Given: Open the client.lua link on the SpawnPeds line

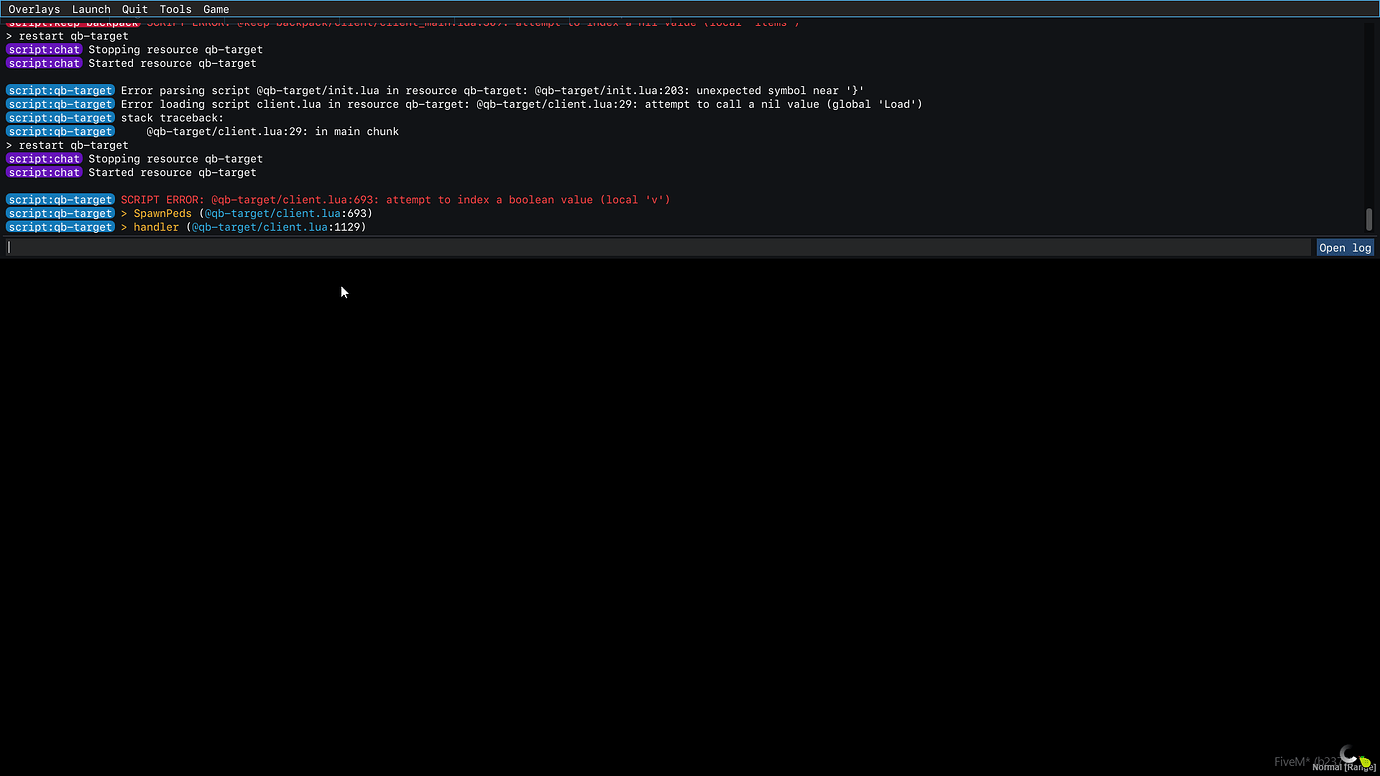Looking at the screenshot, I should [x=272, y=213].
